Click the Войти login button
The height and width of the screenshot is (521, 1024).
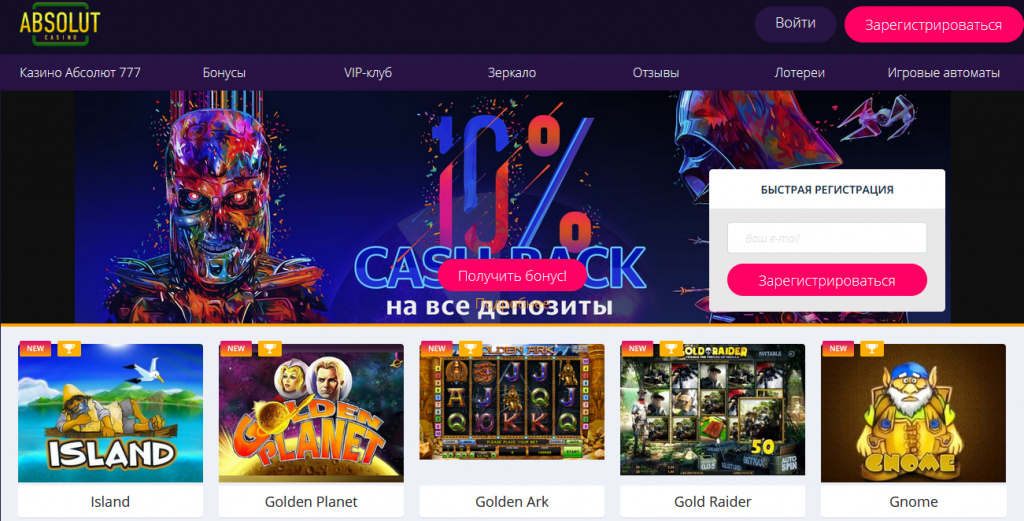coord(795,24)
